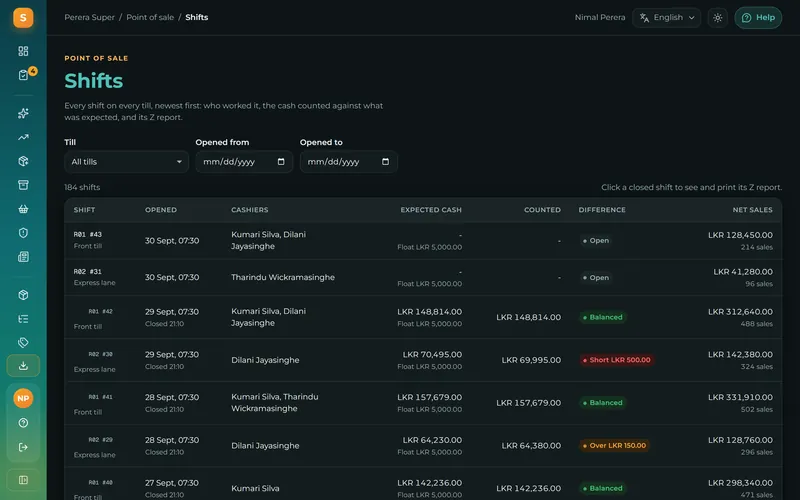Open the price tag icon in sidebar

(23, 342)
